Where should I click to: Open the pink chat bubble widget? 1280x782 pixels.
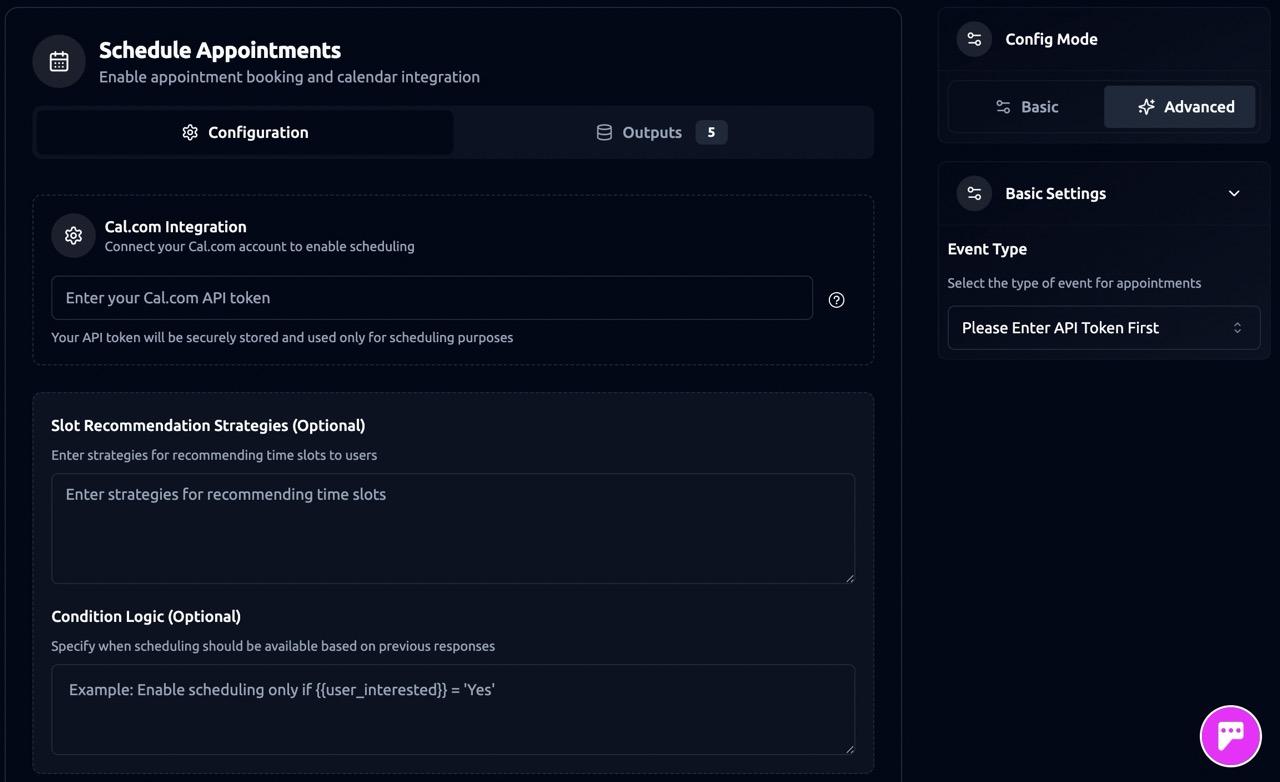[x=1230, y=736]
